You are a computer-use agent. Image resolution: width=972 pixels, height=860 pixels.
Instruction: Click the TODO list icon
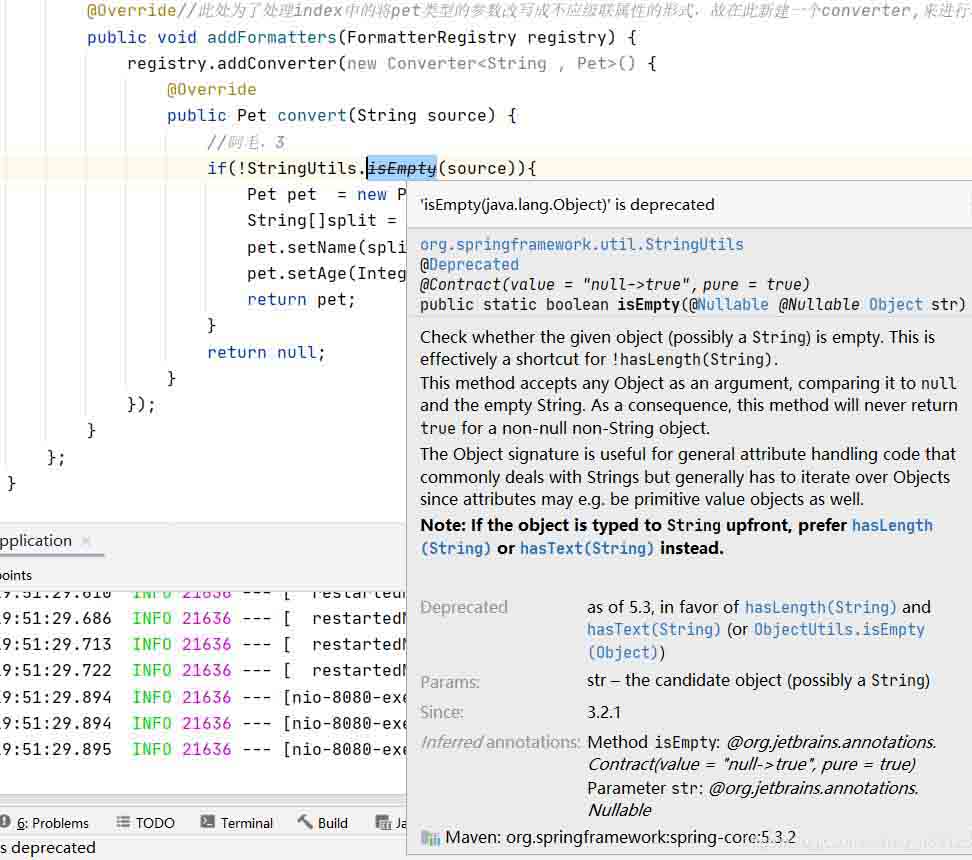tap(123, 822)
